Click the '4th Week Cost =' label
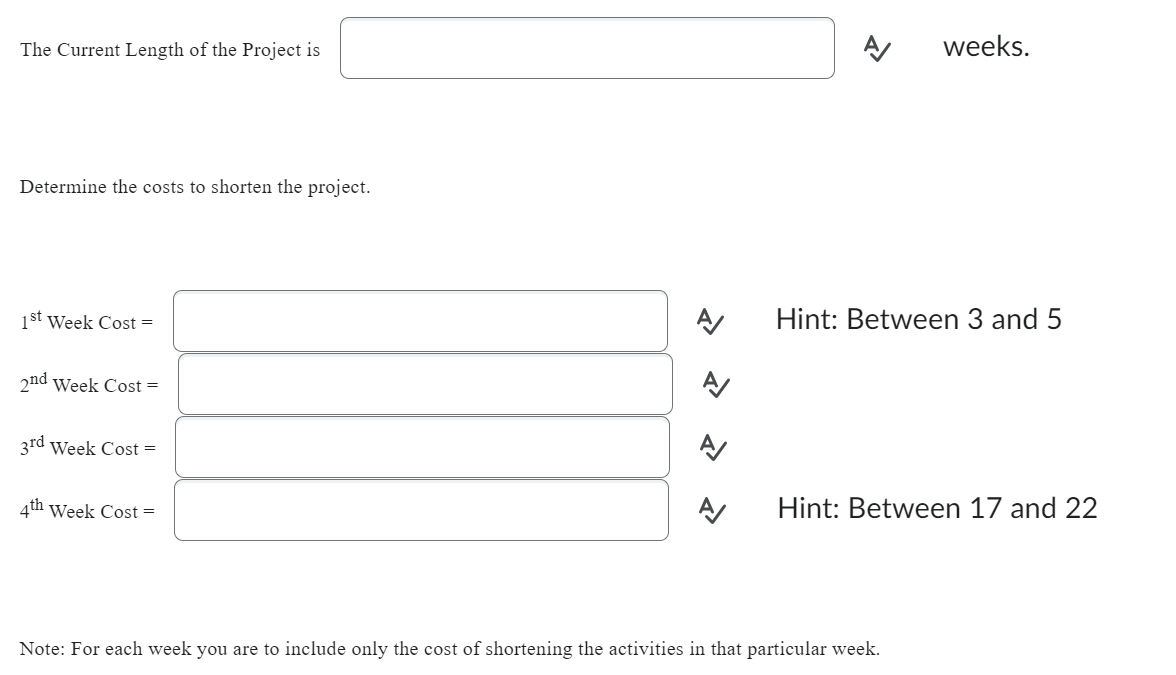 click(x=88, y=510)
